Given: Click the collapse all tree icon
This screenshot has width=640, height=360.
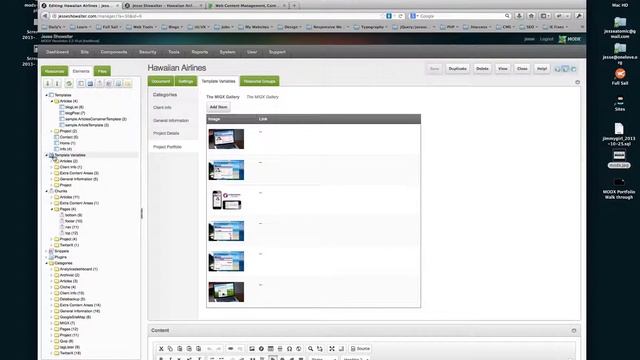Looking at the screenshot, I should 57,83.
